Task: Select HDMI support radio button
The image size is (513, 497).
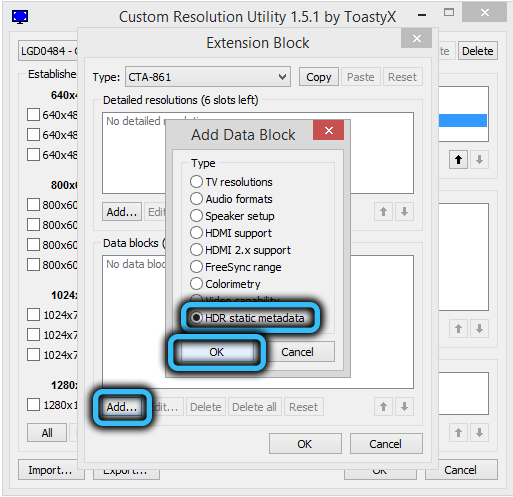Action: tap(196, 233)
